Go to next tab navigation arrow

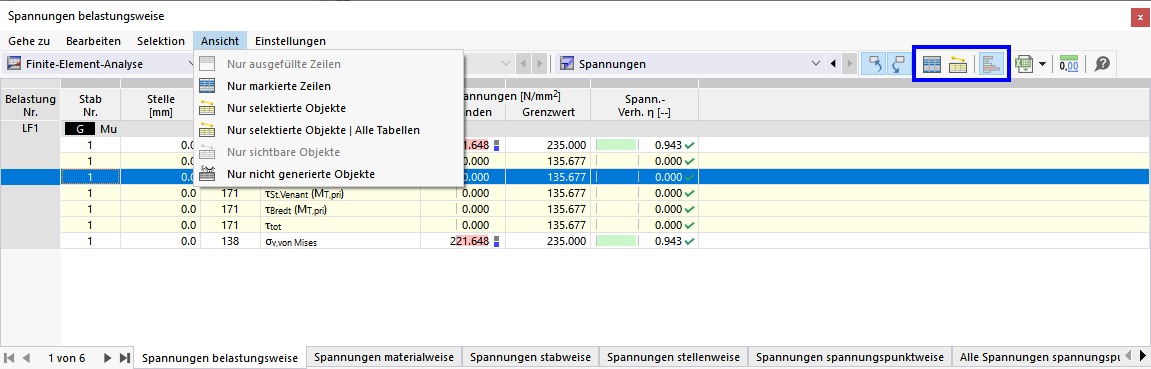coord(107,358)
